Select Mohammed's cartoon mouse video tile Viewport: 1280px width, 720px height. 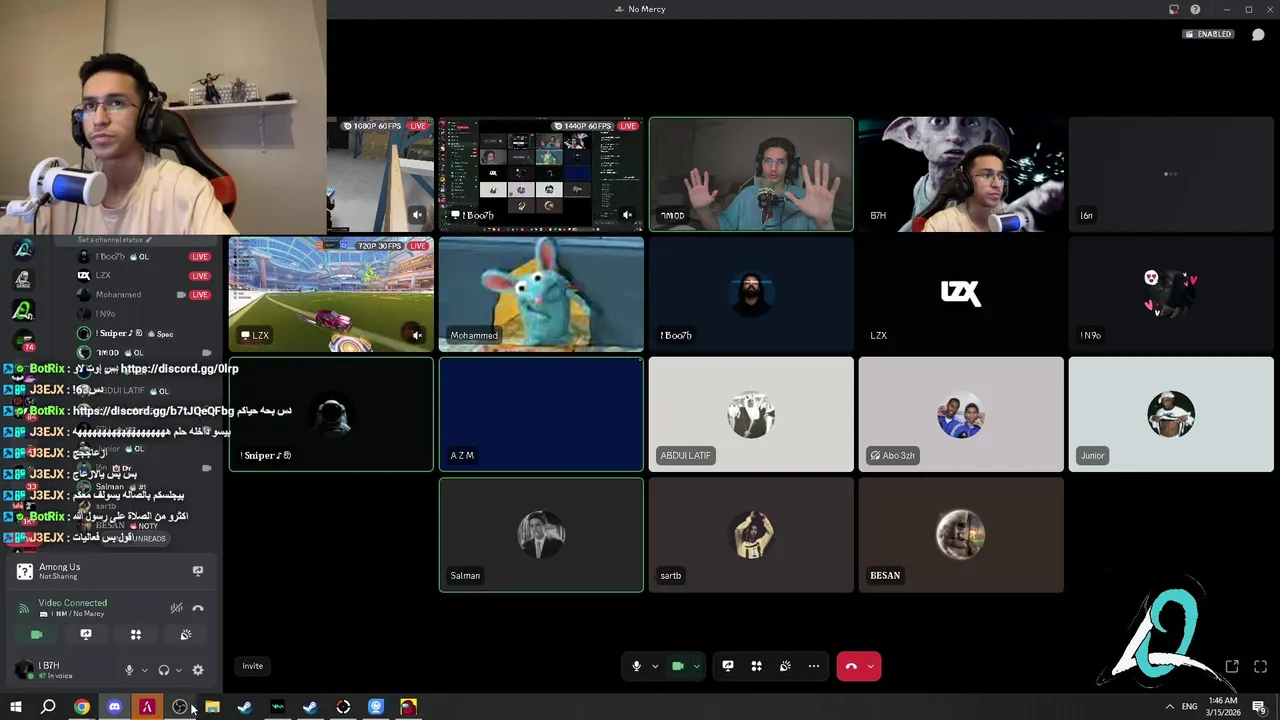(541, 294)
